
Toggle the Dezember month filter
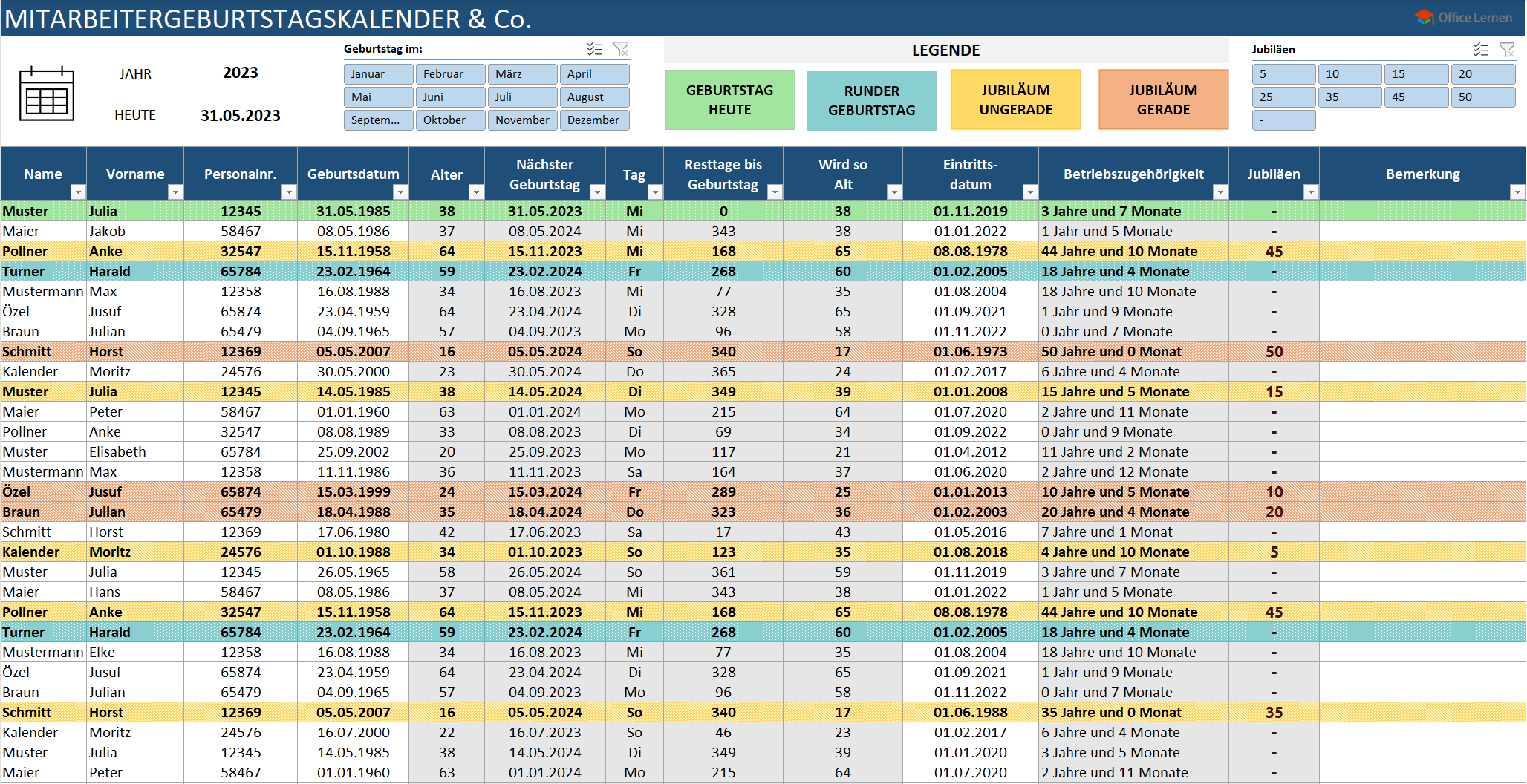tap(594, 120)
